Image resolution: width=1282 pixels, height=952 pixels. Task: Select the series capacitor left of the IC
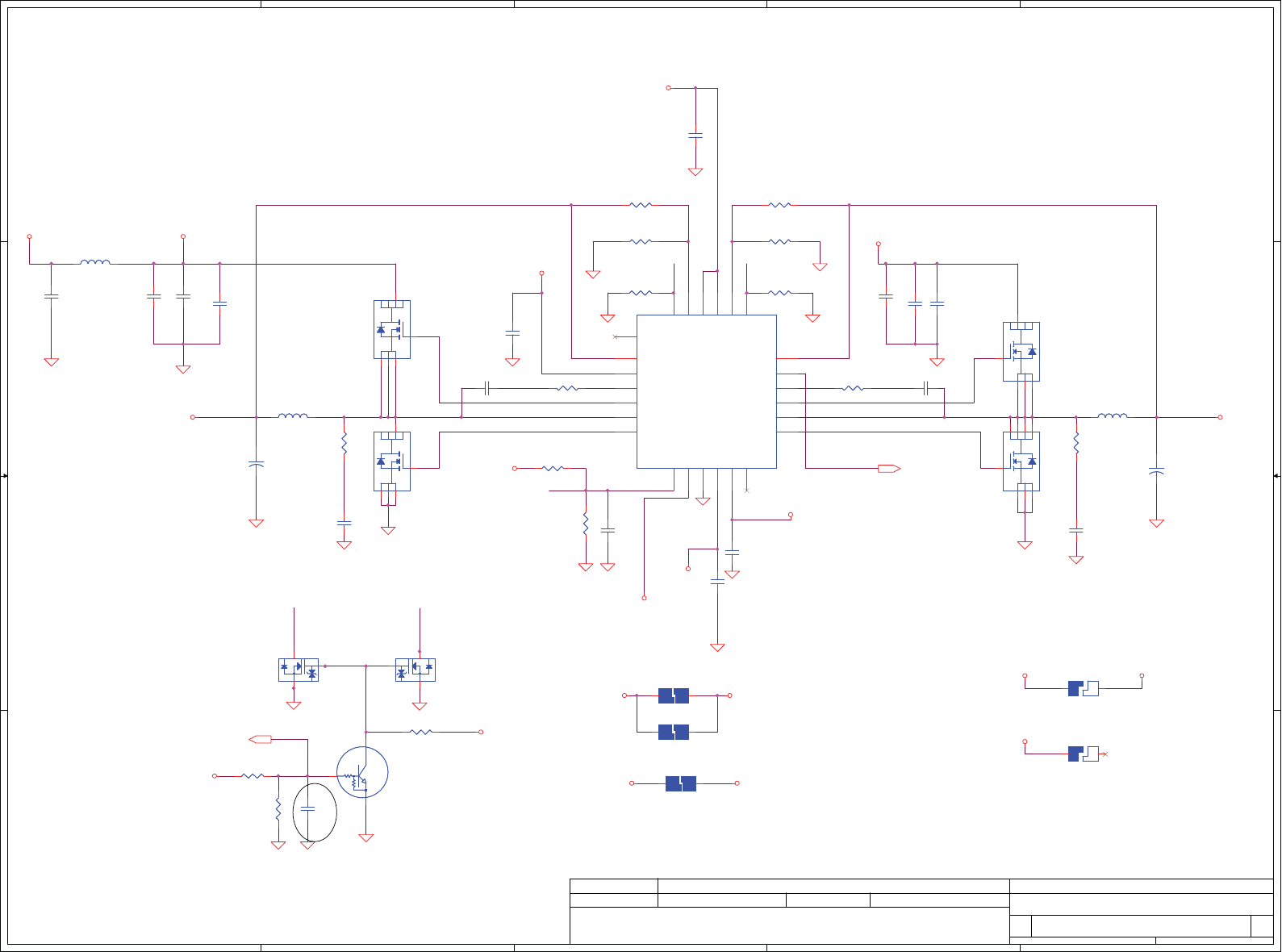pyautogui.click(x=487, y=388)
